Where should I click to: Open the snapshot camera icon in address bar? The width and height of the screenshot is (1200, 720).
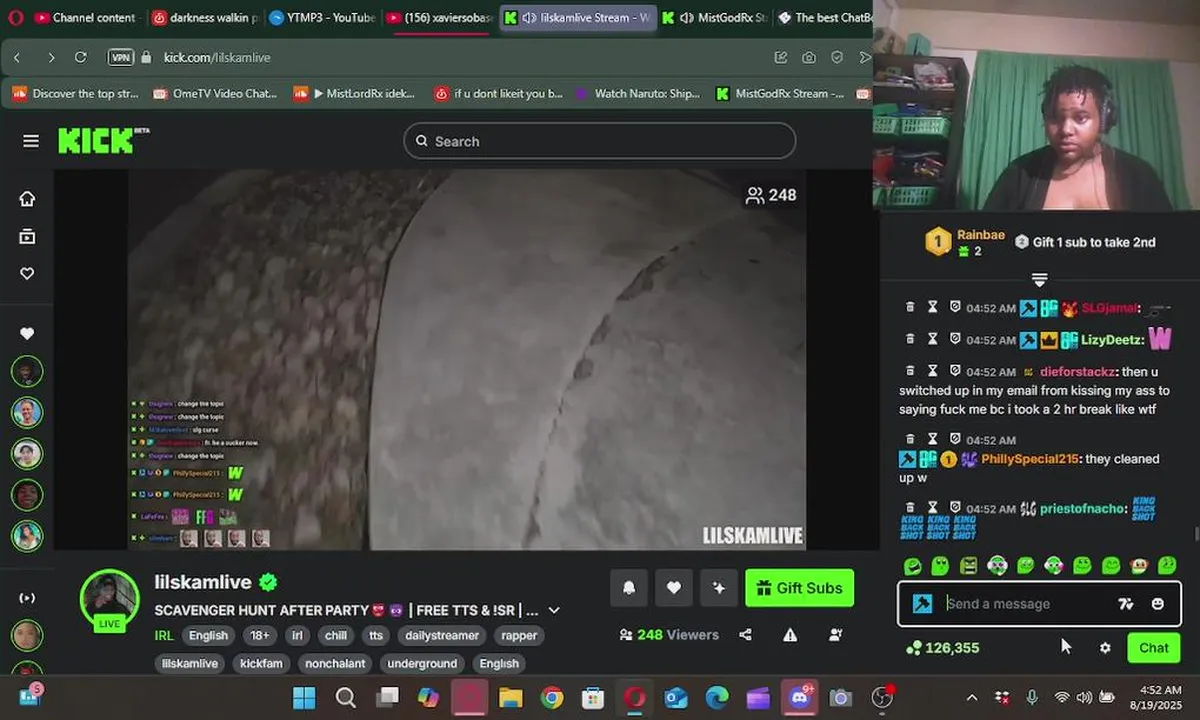809,58
